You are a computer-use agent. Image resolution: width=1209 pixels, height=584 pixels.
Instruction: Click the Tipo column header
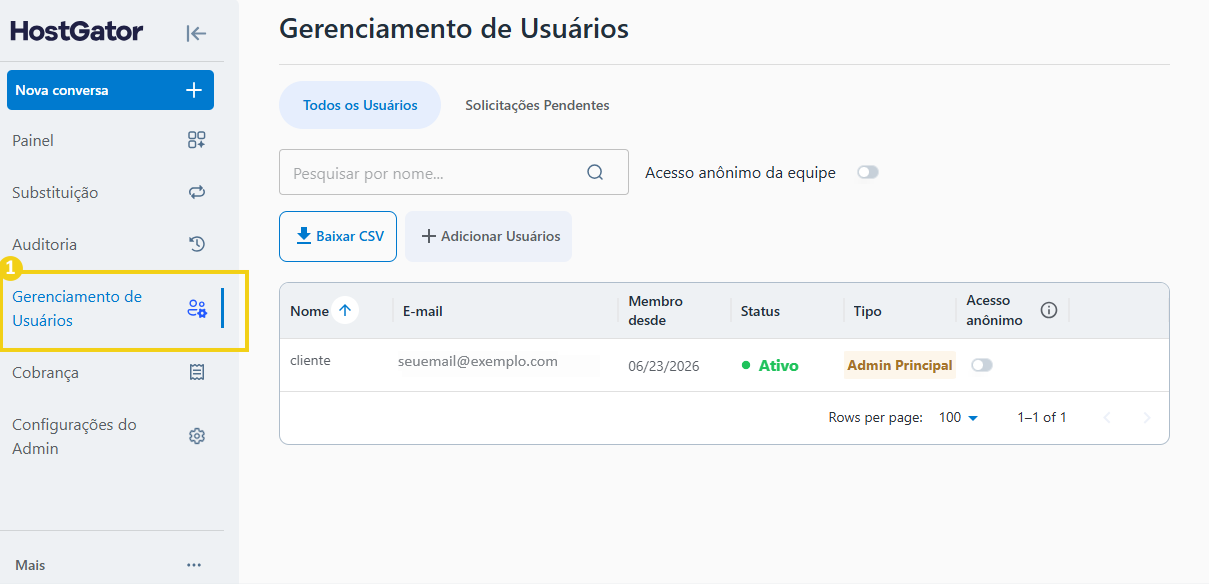click(868, 311)
